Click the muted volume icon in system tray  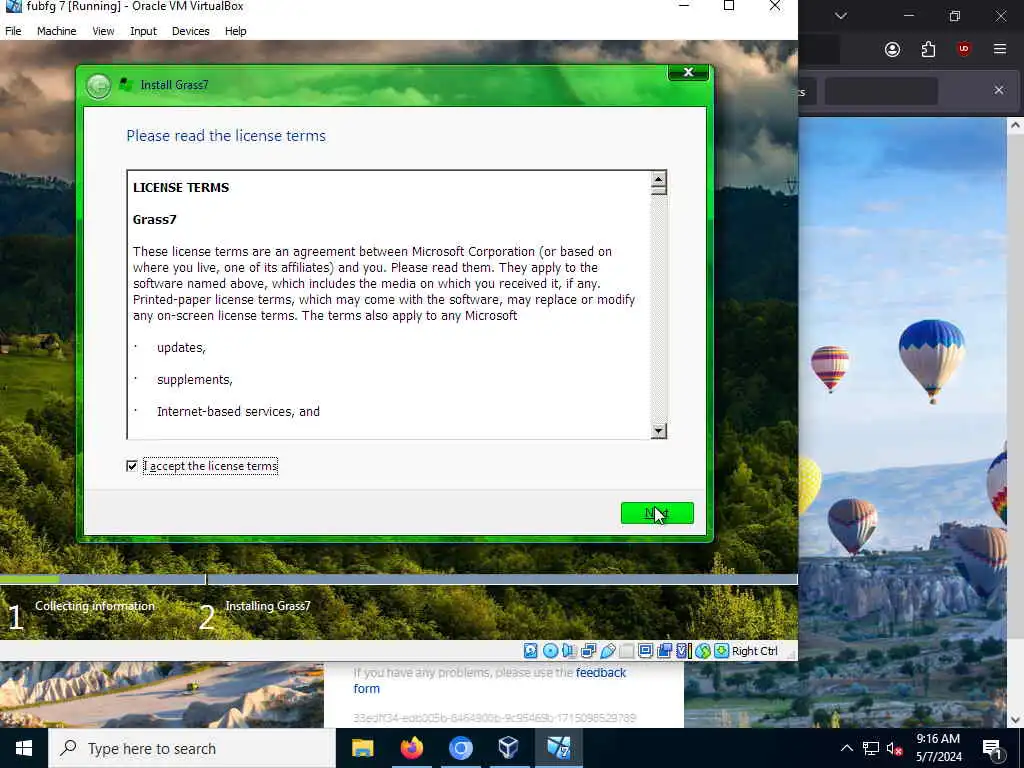[x=894, y=748]
